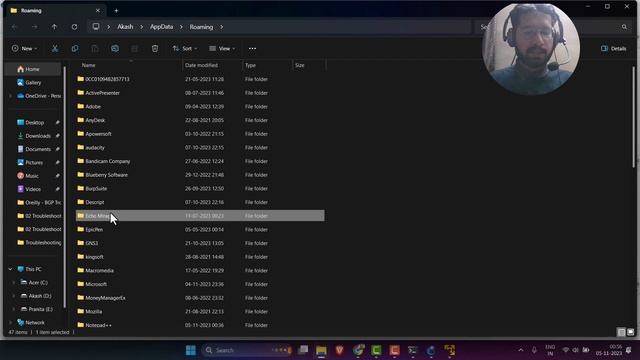The width and height of the screenshot is (640, 360).
Task: Click the Roaming breadcrumb segment
Action: (x=201, y=27)
